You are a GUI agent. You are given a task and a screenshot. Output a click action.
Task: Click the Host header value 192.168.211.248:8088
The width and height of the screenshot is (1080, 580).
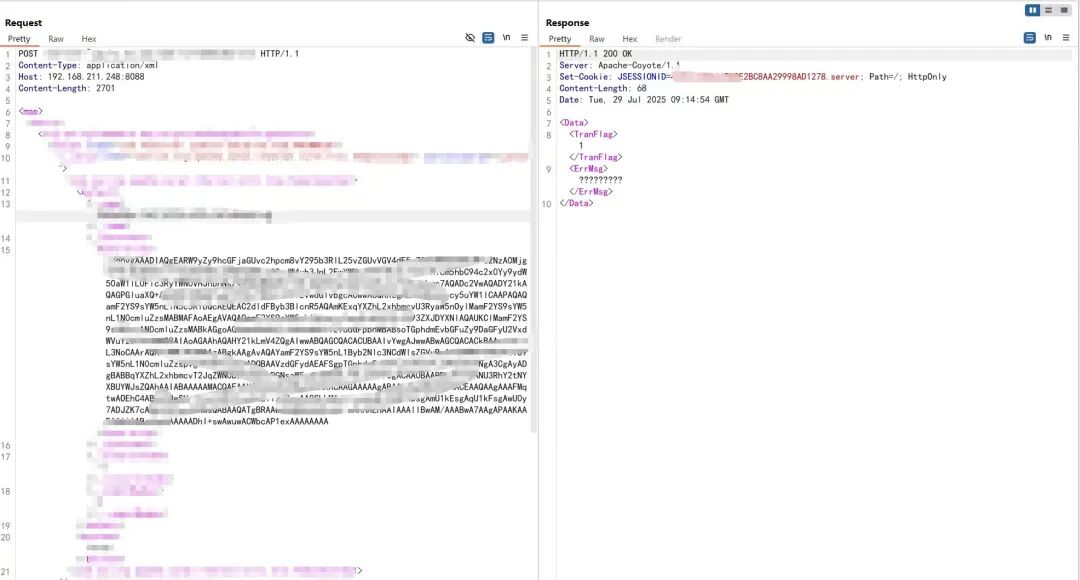[x=94, y=77]
